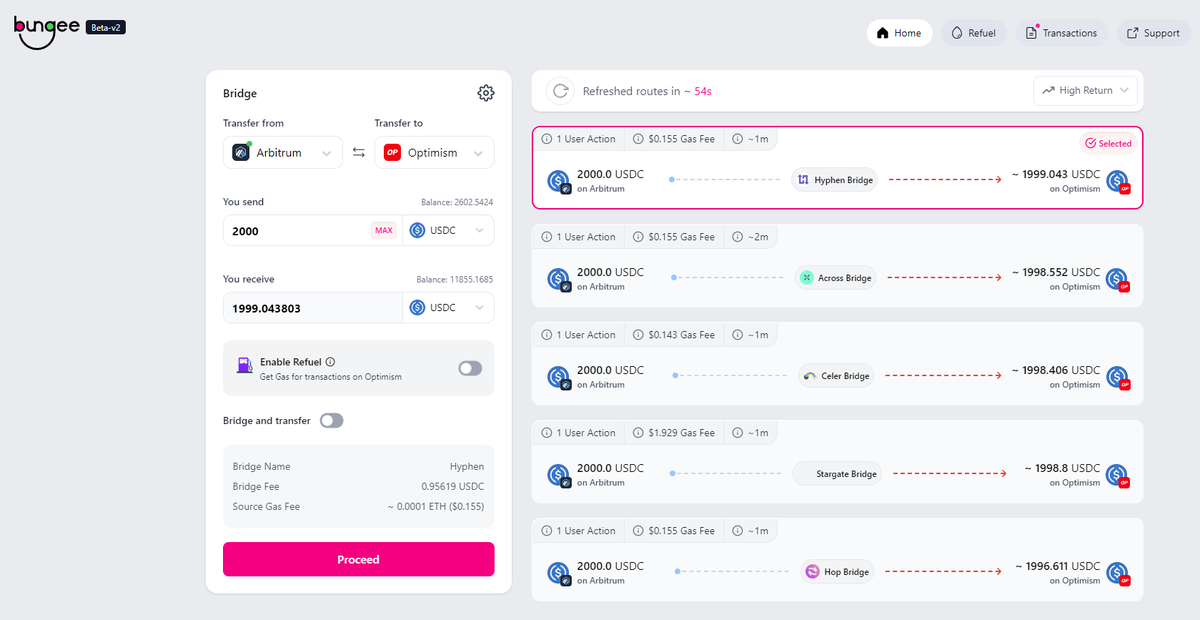Click USDC on Arbitrum icon in Stargate route
This screenshot has height=620, width=1200.
558,475
